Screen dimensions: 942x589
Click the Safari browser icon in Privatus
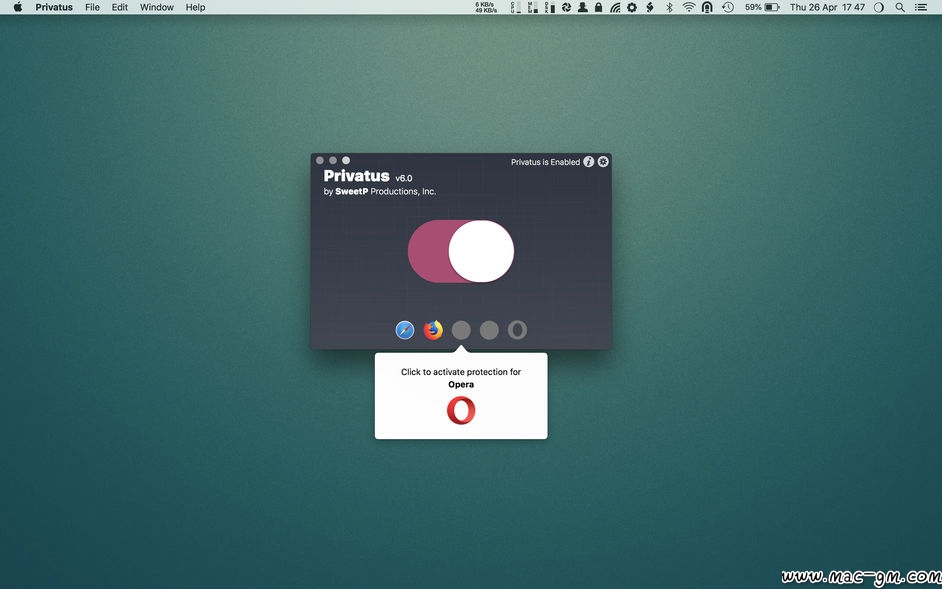(405, 330)
